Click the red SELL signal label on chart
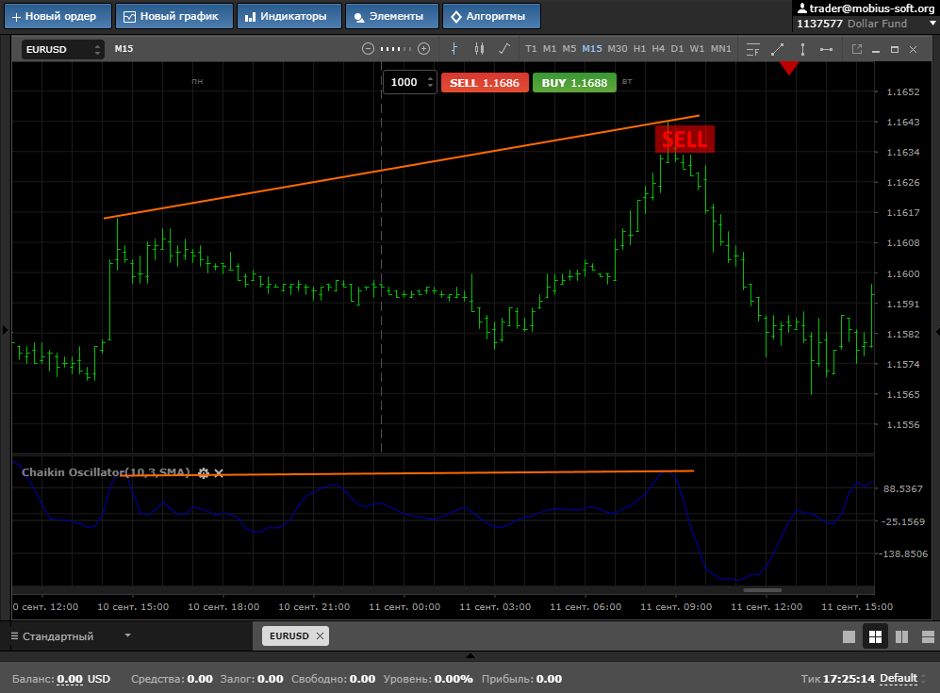Viewport: 940px width, 693px height. [x=685, y=139]
